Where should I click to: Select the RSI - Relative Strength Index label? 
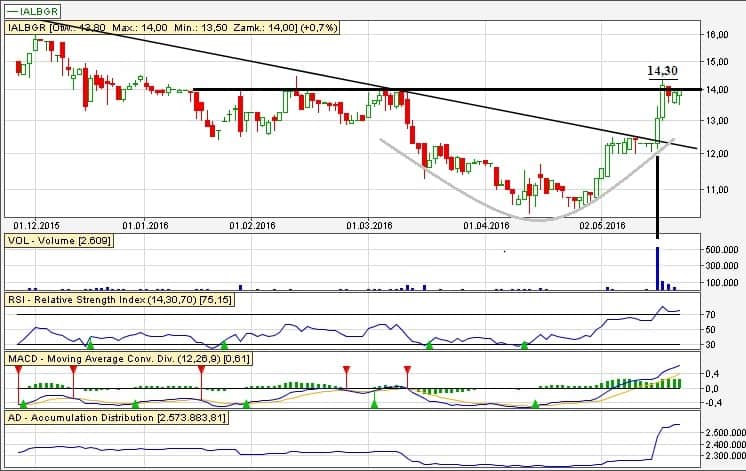coord(129,298)
